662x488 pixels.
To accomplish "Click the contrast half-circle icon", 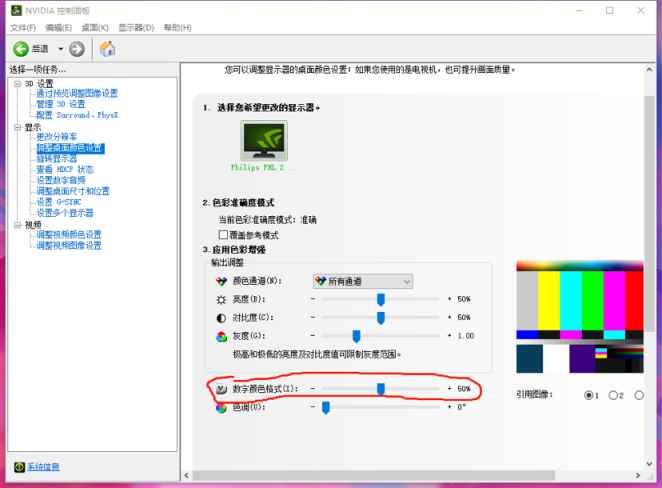I will [221, 317].
